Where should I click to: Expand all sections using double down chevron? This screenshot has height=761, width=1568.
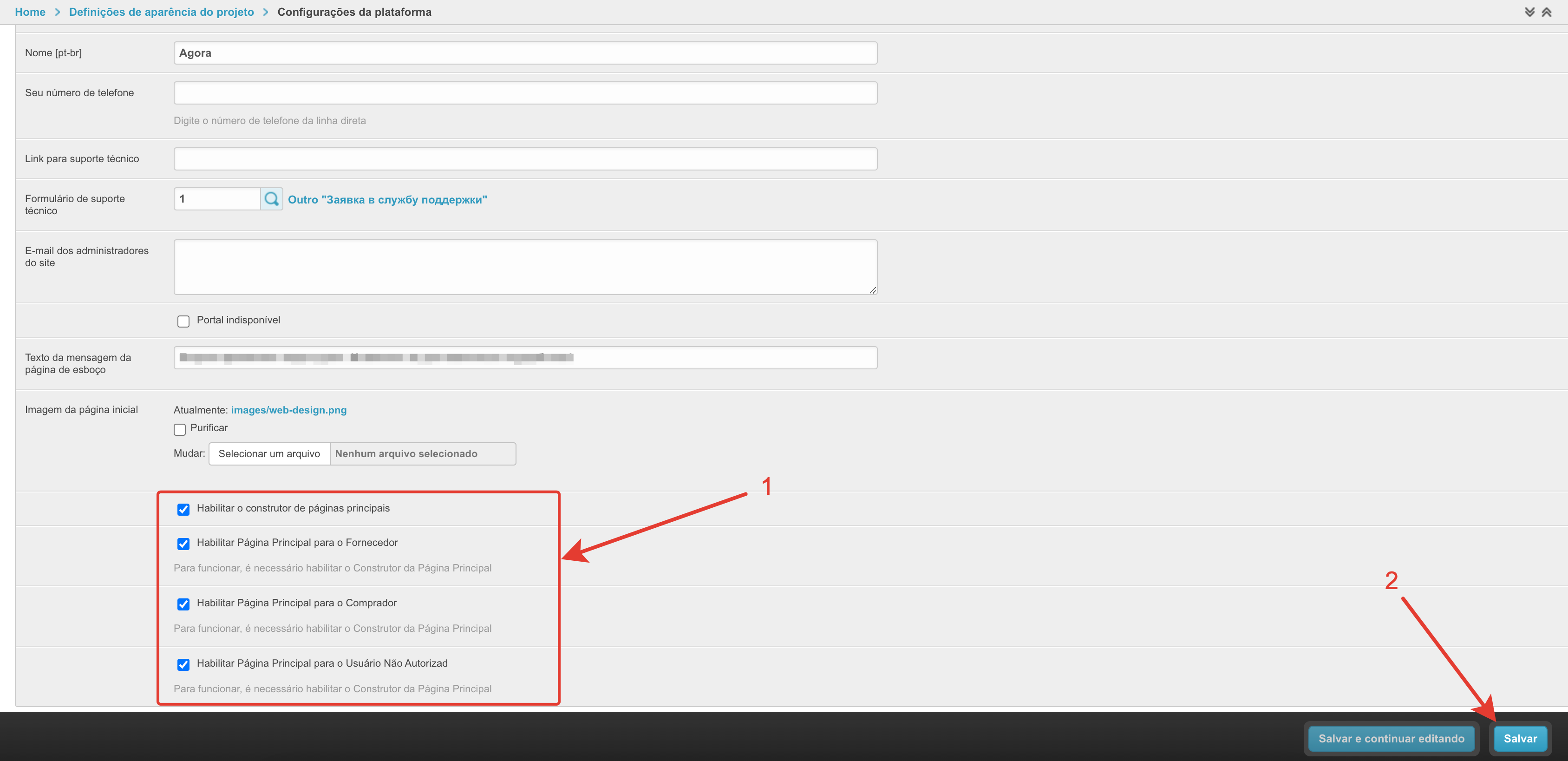(1529, 12)
